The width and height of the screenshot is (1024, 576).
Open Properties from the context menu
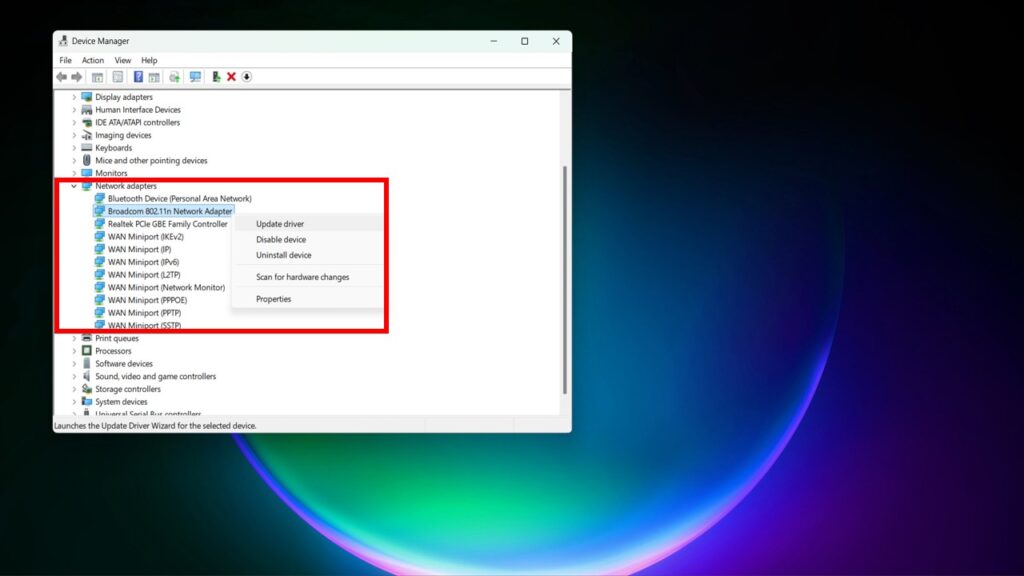pyautogui.click(x=273, y=299)
